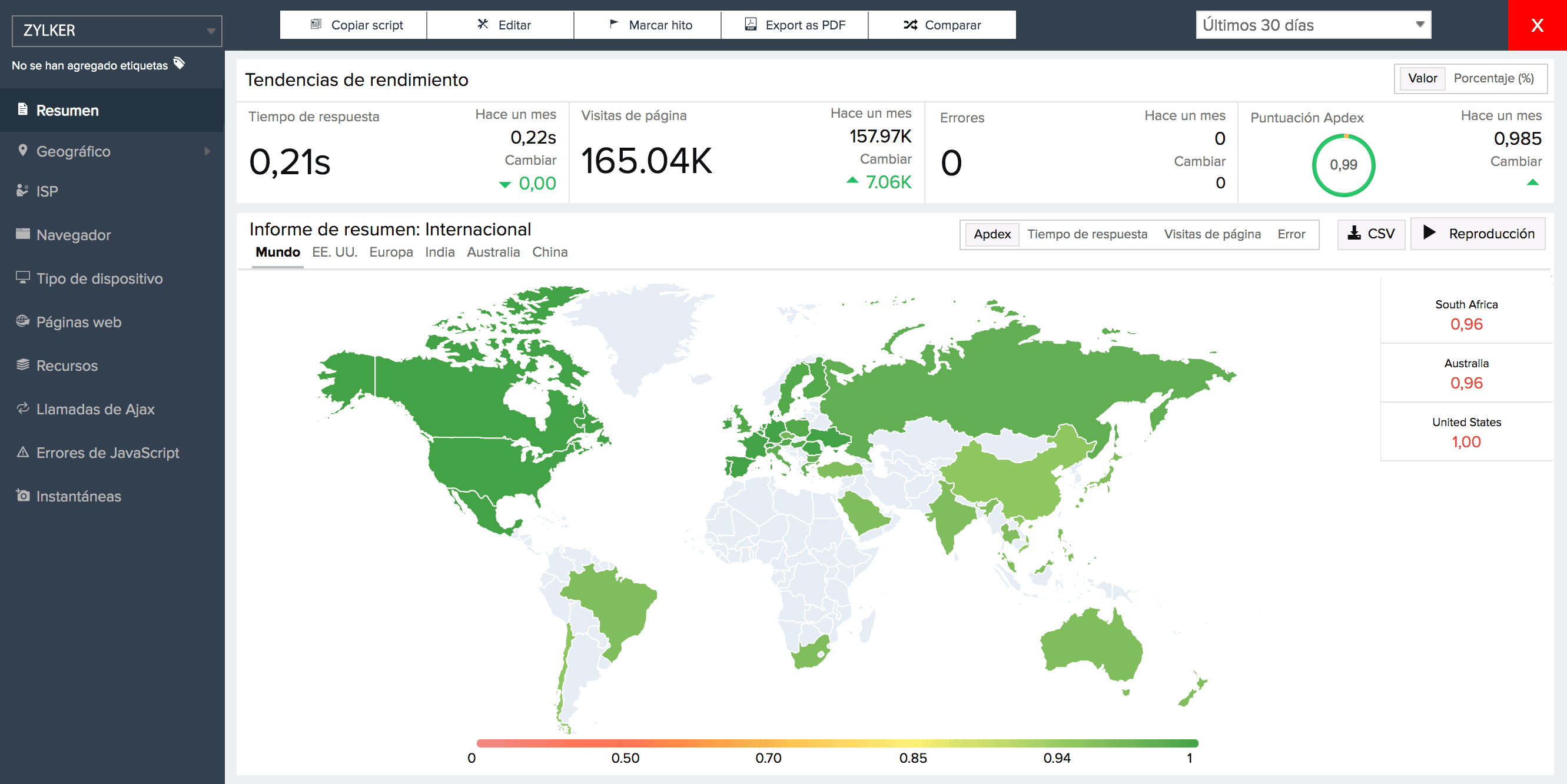Image resolution: width=1567 pixels, height=784 pixels.
Task: Open the Europa region tab
Action: point(390,252)
